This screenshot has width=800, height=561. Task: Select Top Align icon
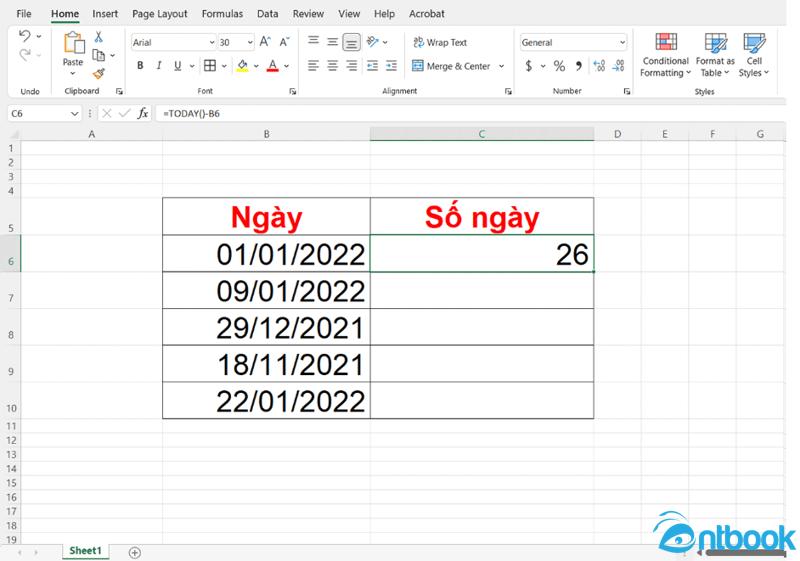(x=313, y=41)
